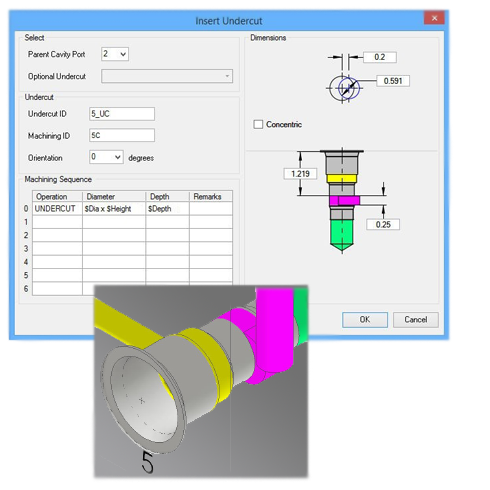490x490 pixels.
Task: Expand the Optional Undercut combo box
Action: [167, 76]
